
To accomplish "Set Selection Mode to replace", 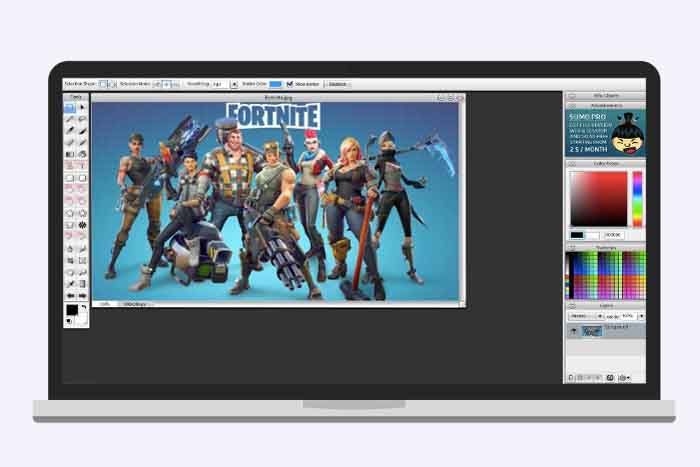I will (157, 84).
